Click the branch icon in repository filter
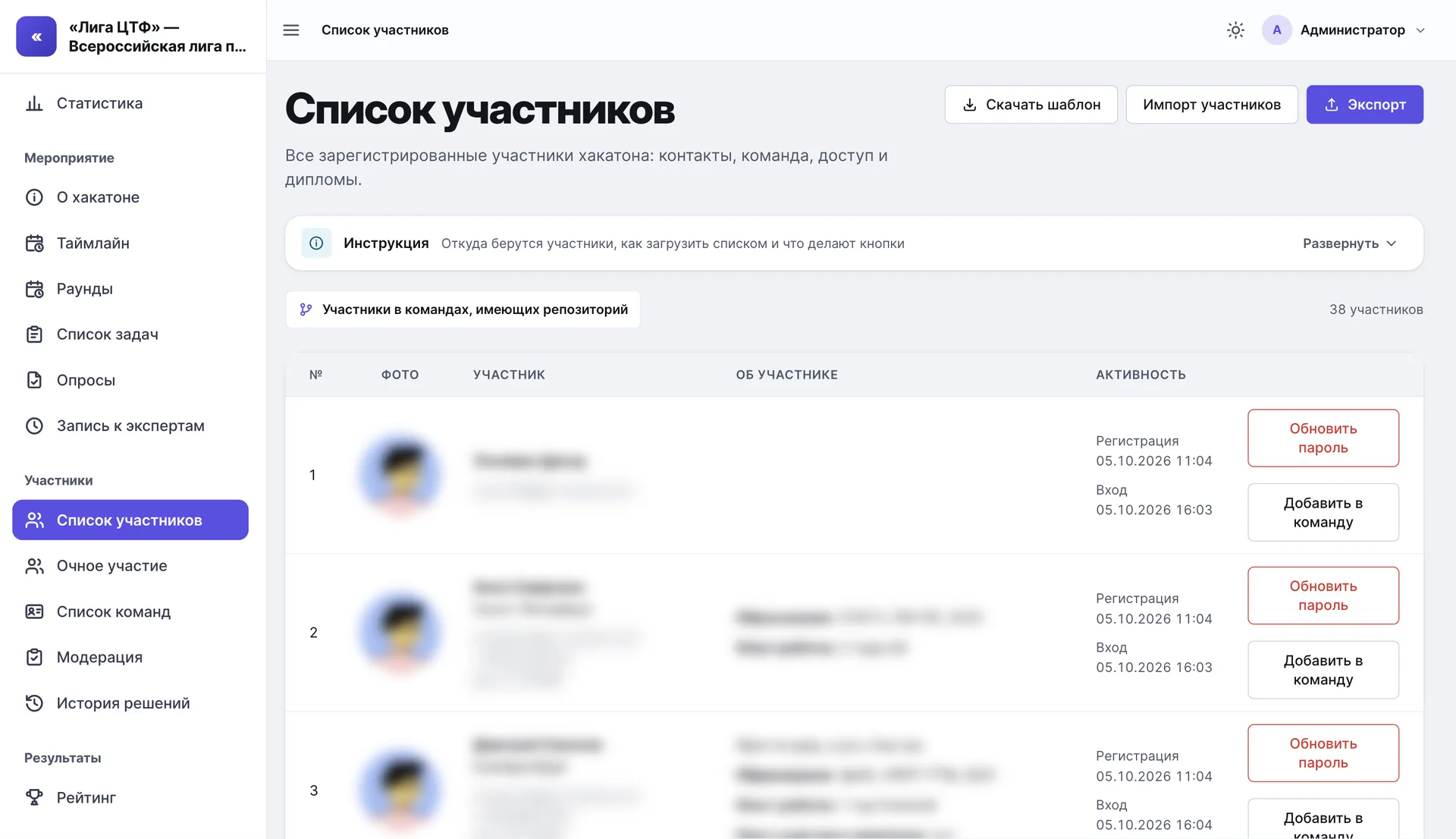Viewport: 1456px width, 839px height. [x=306, y=310]
